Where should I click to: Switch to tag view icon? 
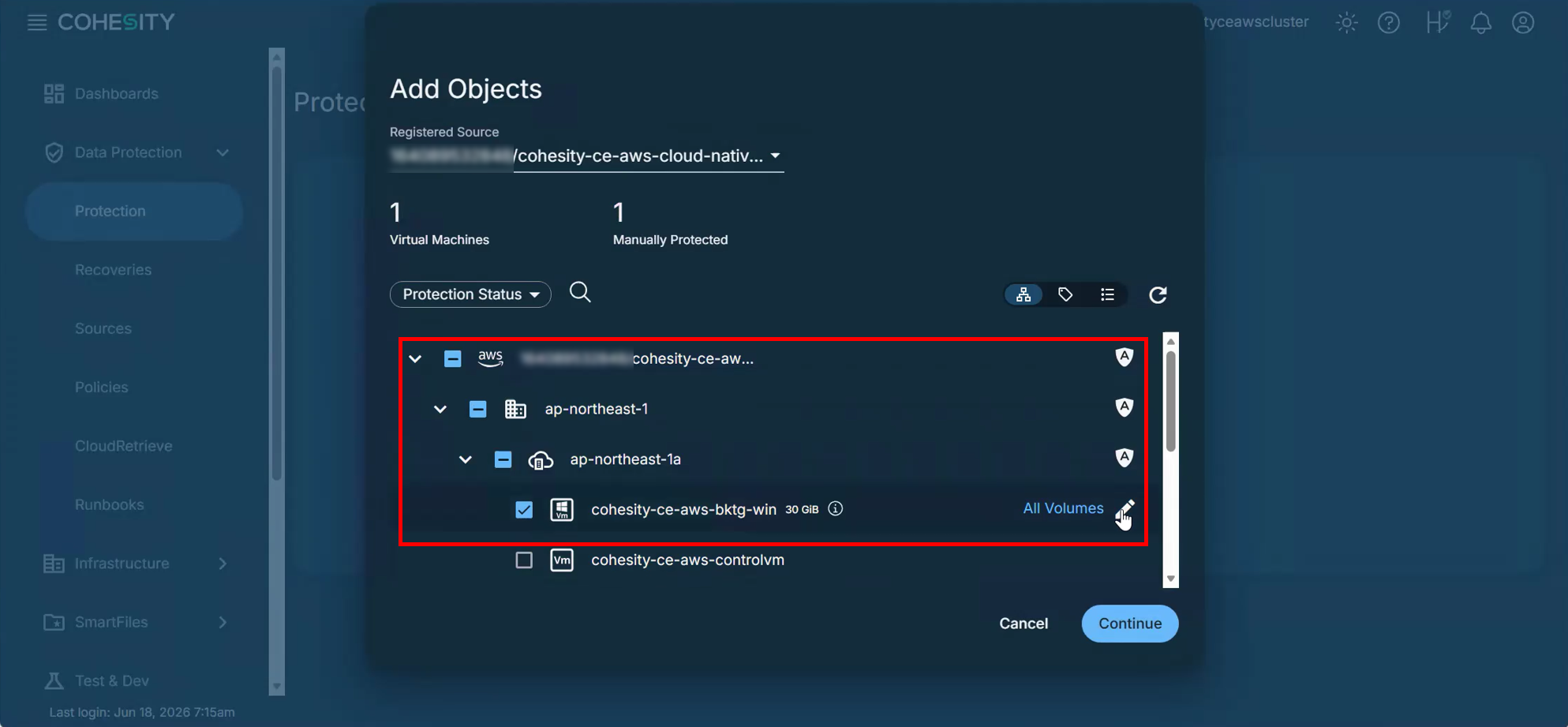pyautogui.click(x=1065, y=294)
